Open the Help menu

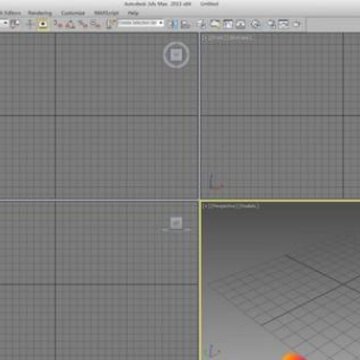coord(133,13)
